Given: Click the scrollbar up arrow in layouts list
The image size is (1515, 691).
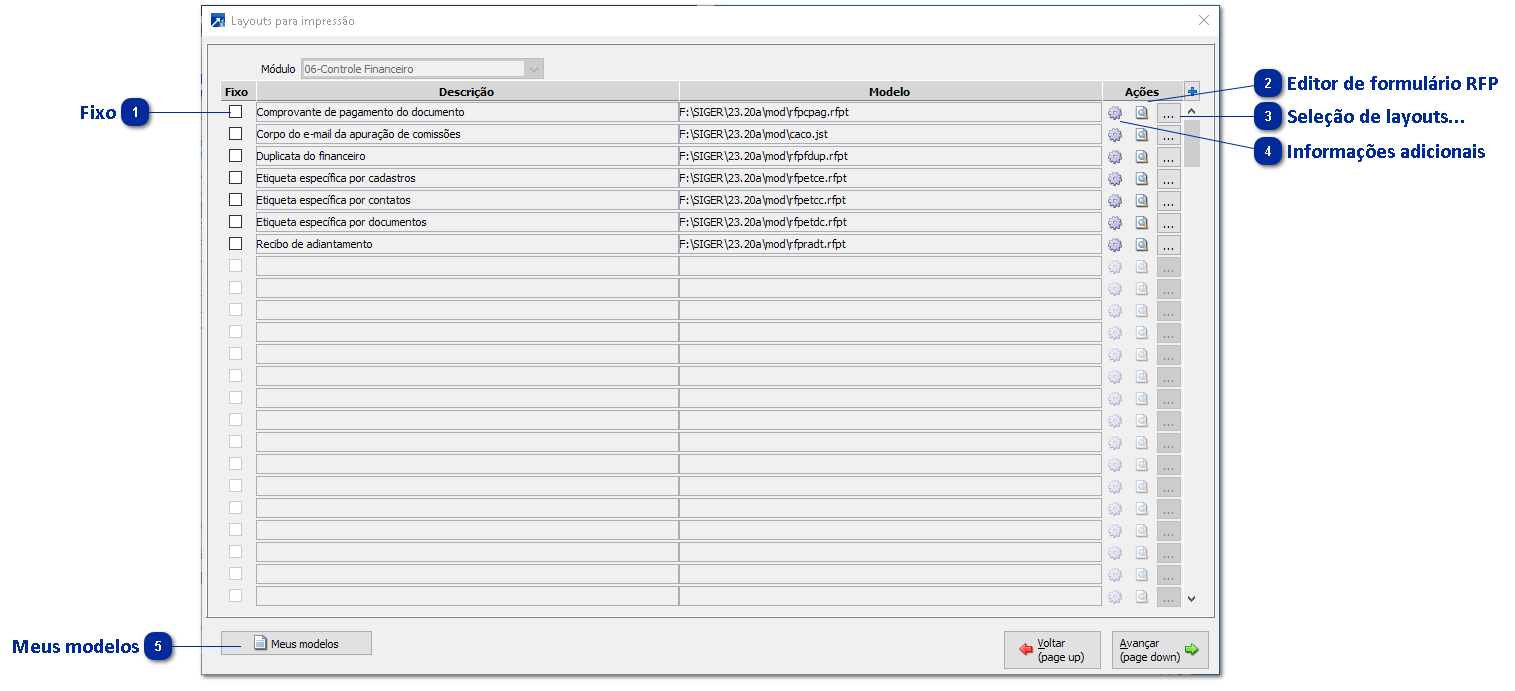Looking at the screenshot, I should [1191, 111].
